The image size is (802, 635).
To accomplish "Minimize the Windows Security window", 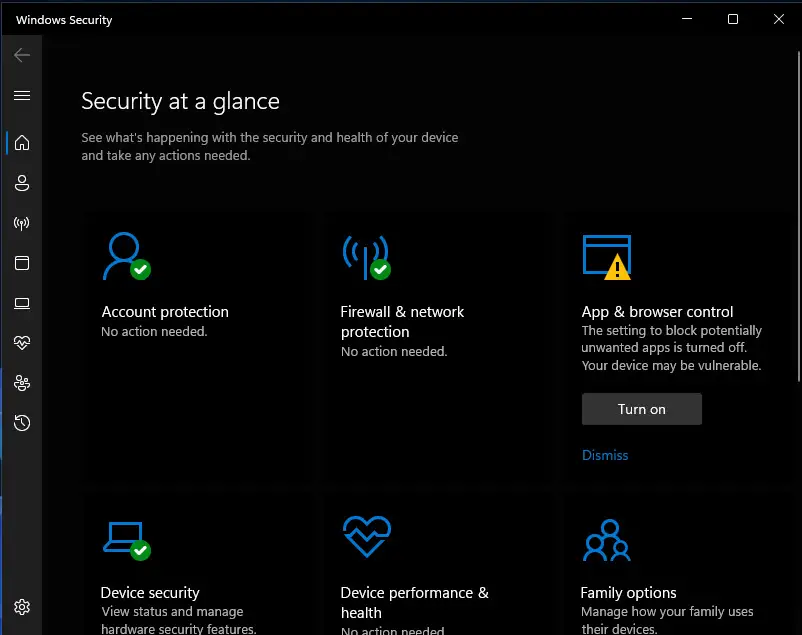I will [x=687, y=19].
